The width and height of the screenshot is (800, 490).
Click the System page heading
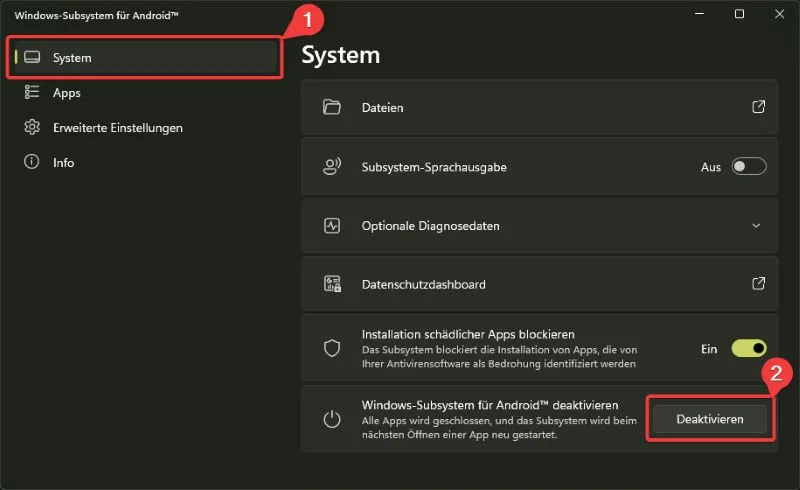click(341, 55)
